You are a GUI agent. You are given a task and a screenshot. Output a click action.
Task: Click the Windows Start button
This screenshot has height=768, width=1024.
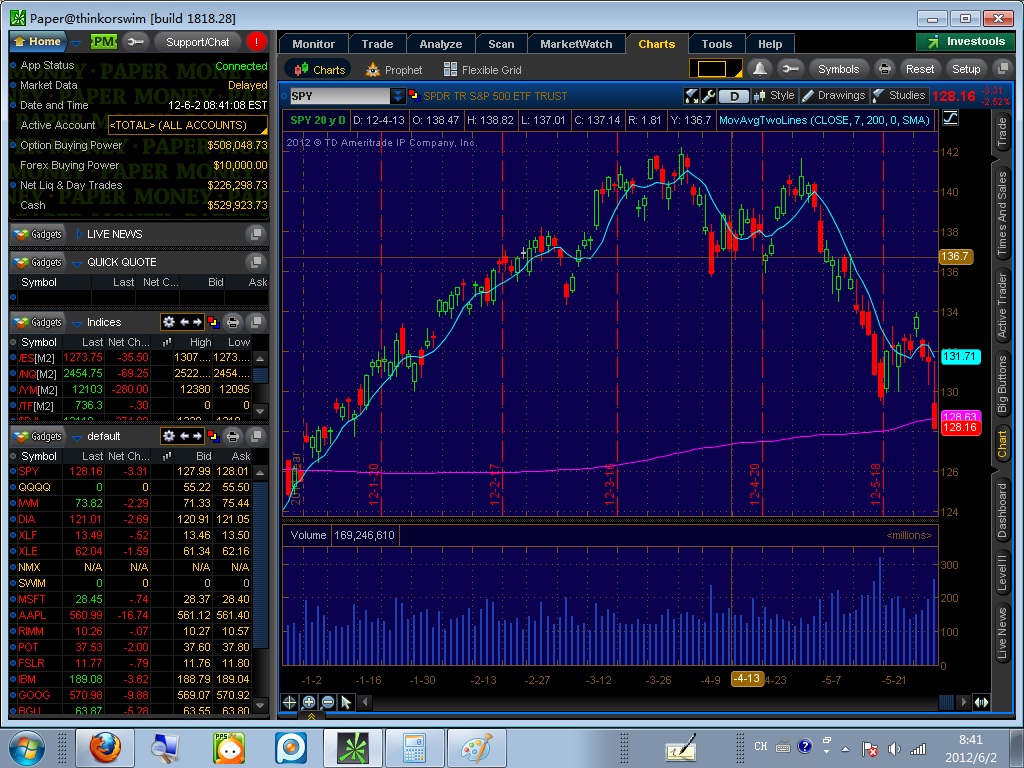point(26,748)
